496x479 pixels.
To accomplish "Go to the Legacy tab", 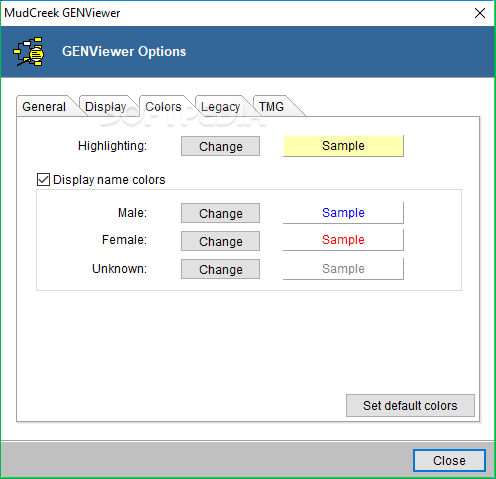I will click(x=220, y=107).
